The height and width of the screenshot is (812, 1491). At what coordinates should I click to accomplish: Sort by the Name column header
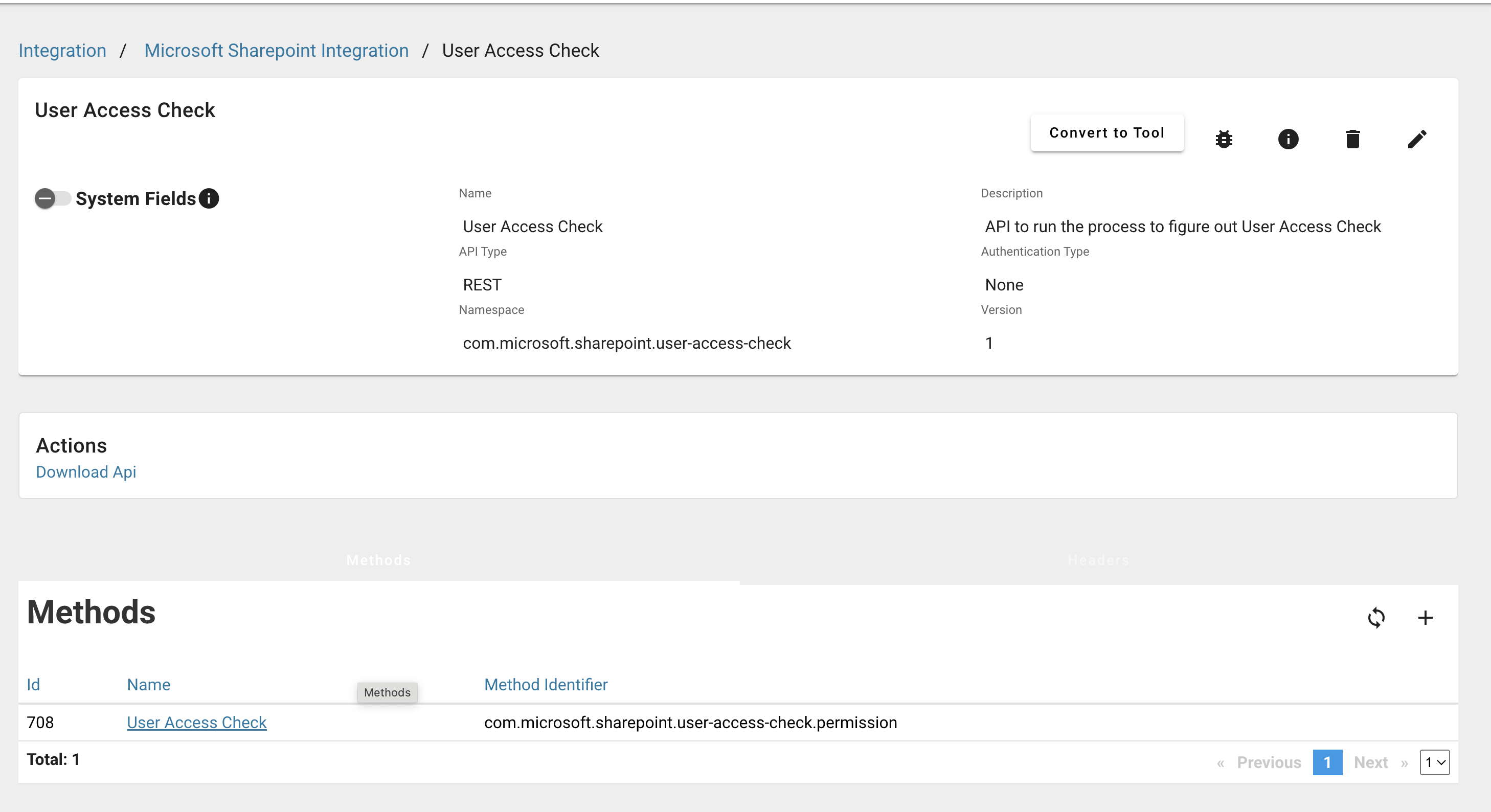pos(148,685)
